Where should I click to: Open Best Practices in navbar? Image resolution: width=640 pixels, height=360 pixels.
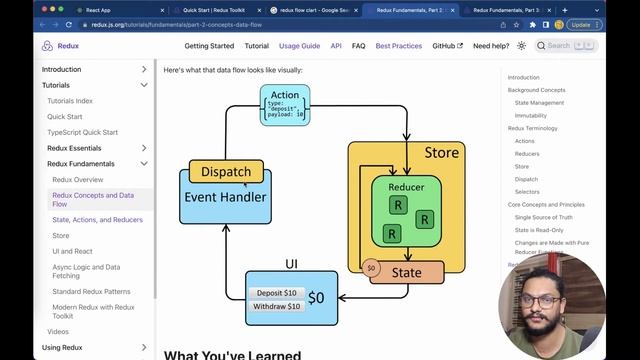(399, 46)
